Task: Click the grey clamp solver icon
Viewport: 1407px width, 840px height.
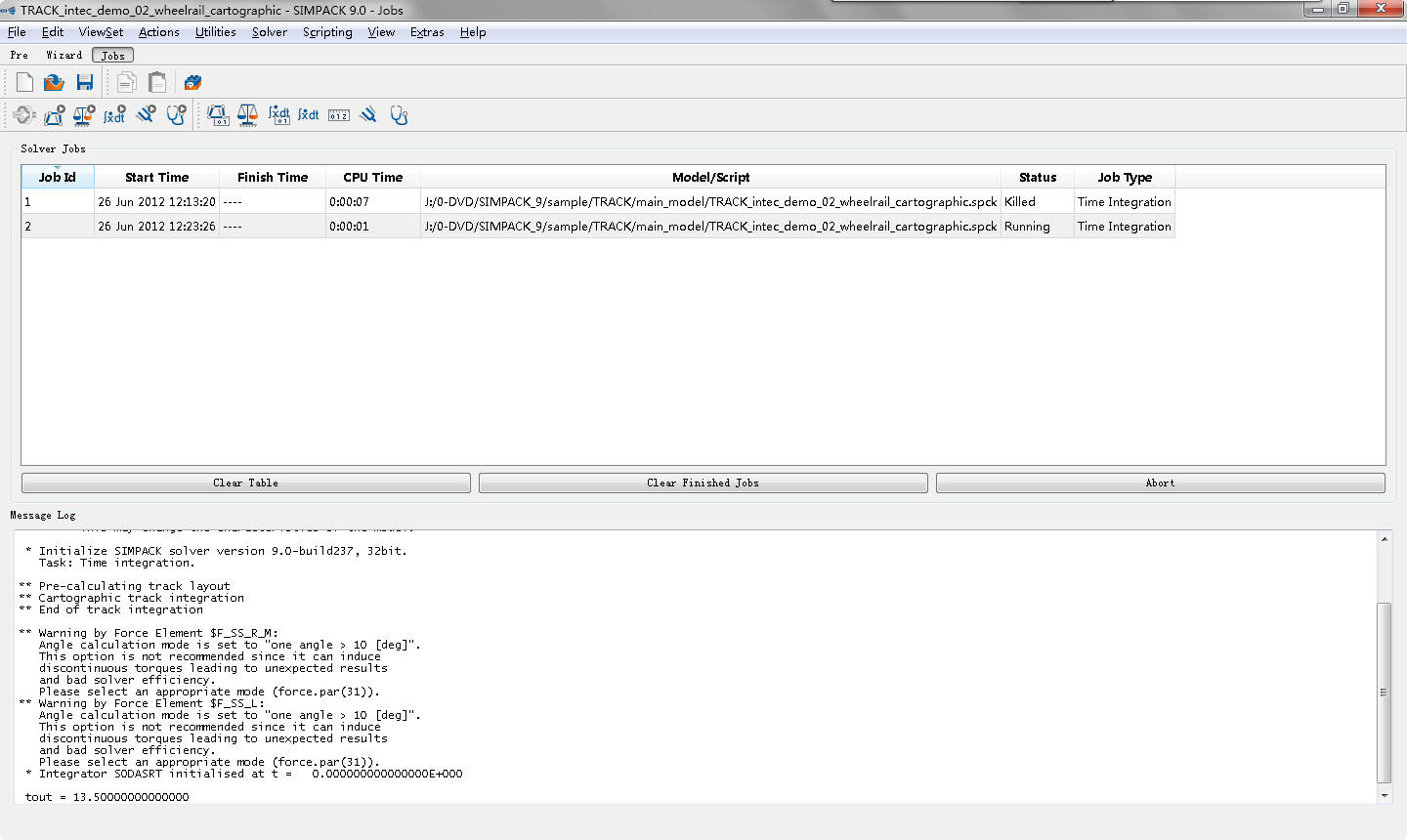Action: pyautogui.click(x=24, y=115)
